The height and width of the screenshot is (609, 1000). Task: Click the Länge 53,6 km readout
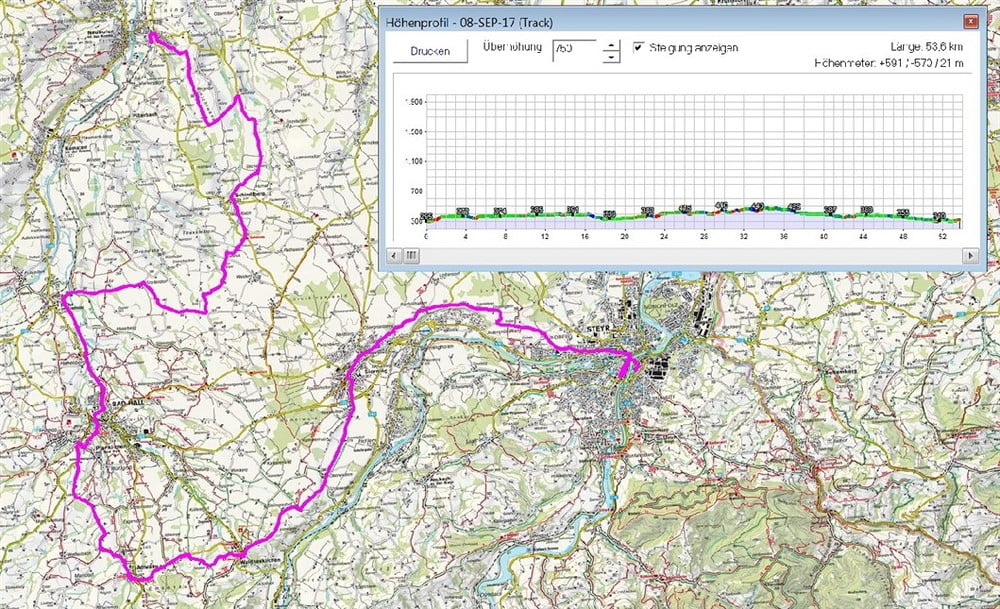(x=927, y=46)
